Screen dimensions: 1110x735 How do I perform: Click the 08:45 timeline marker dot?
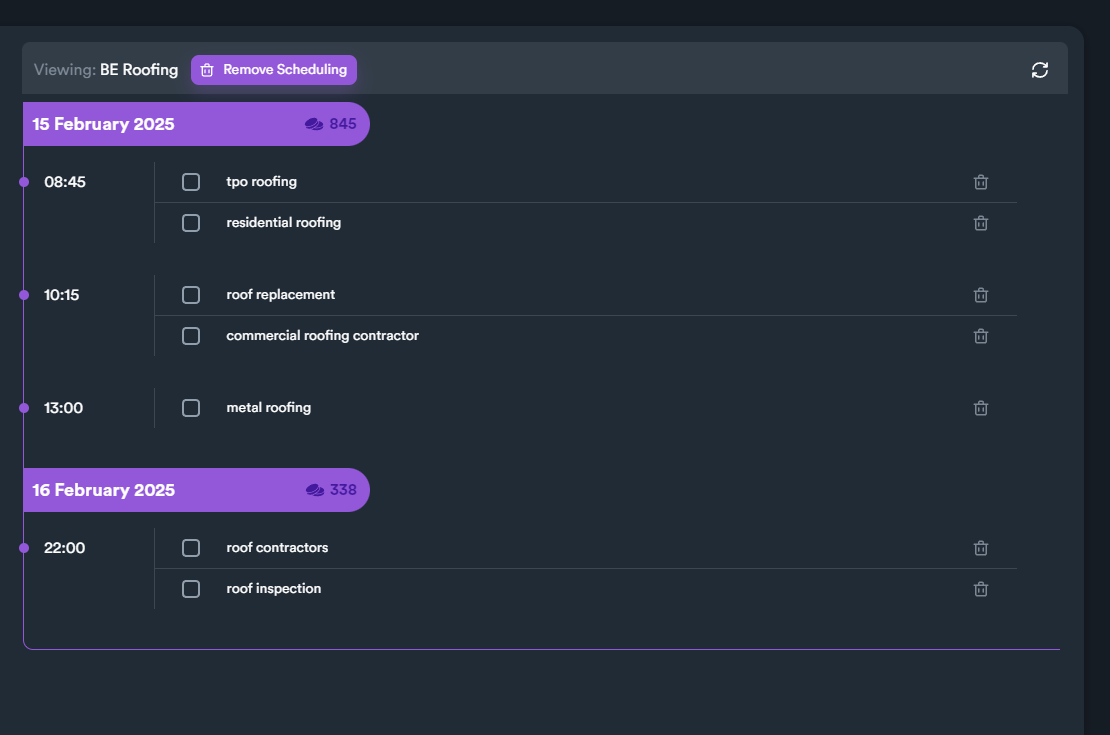click(x=24, y=182)
